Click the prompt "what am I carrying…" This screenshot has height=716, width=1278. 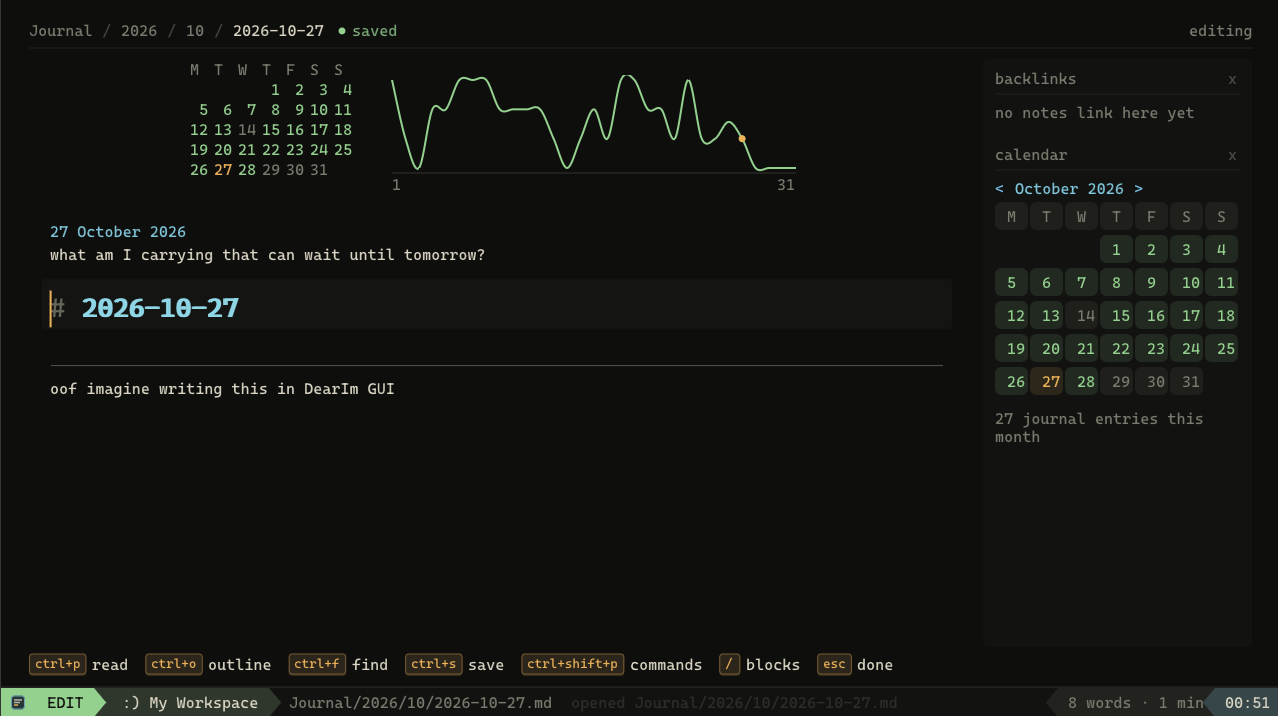pyautogui.click(x=268, y=255)
